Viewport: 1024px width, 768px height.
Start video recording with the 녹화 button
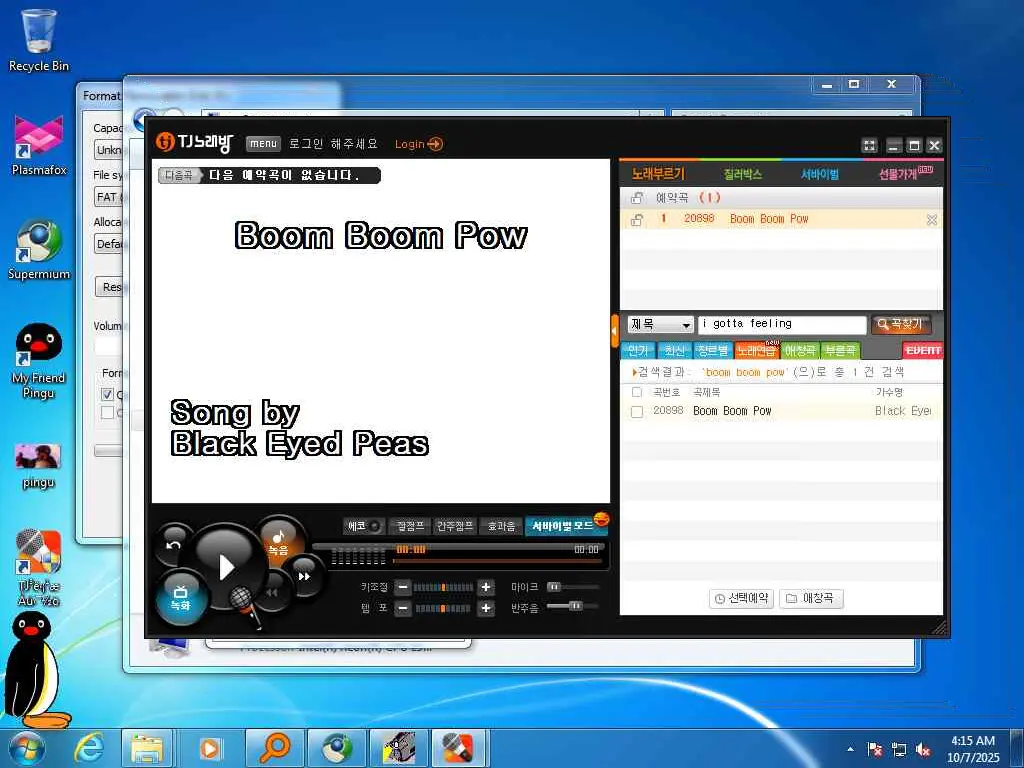180,598
